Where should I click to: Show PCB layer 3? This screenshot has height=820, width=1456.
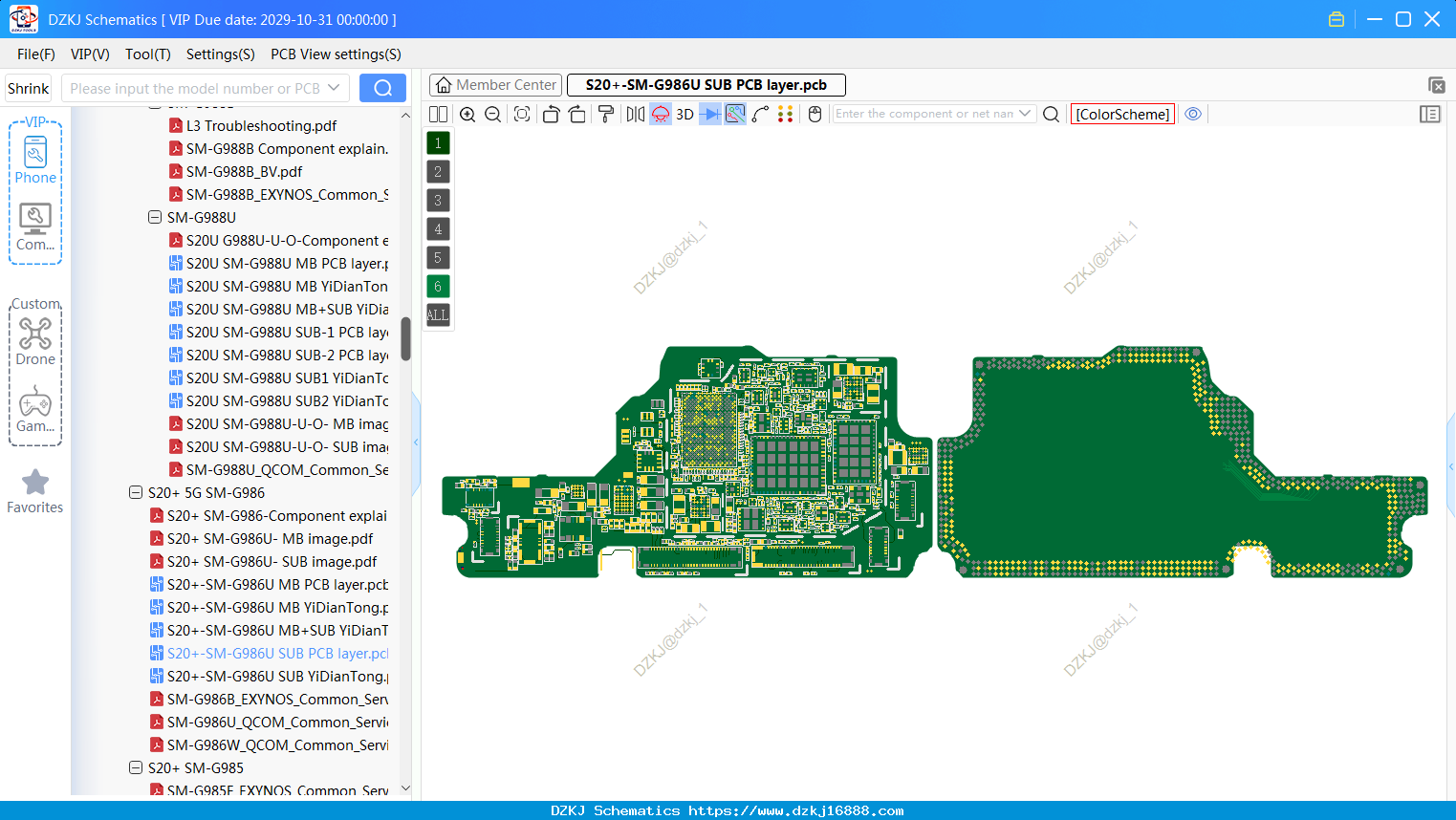pos(438,200)
